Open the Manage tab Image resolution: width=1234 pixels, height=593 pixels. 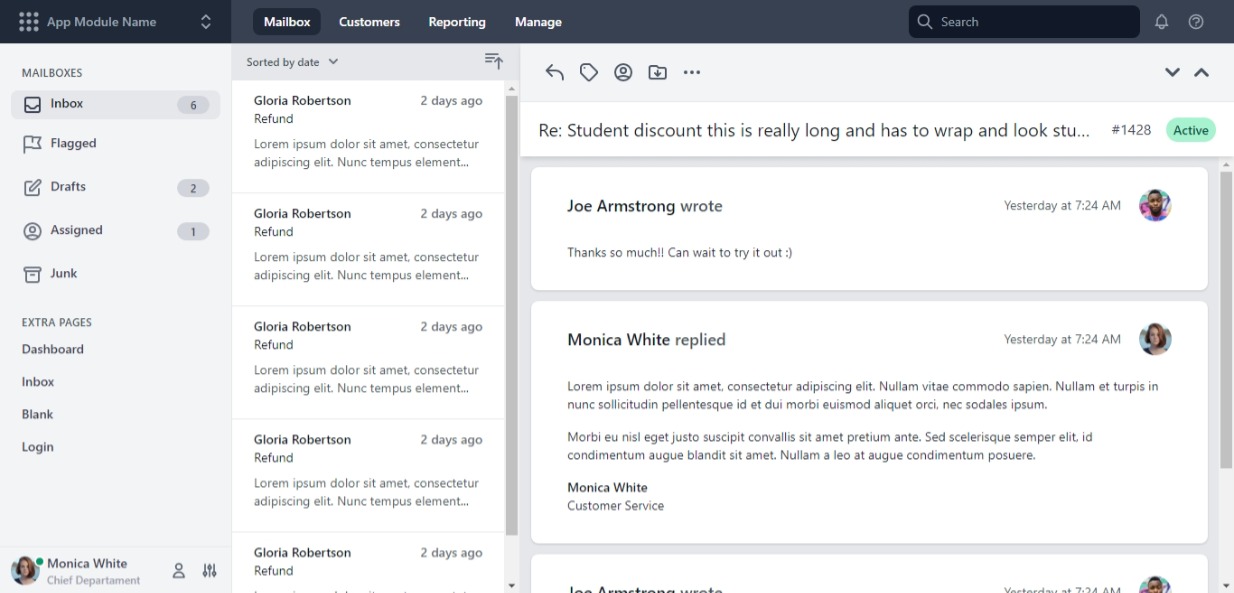tap(538, 21)
